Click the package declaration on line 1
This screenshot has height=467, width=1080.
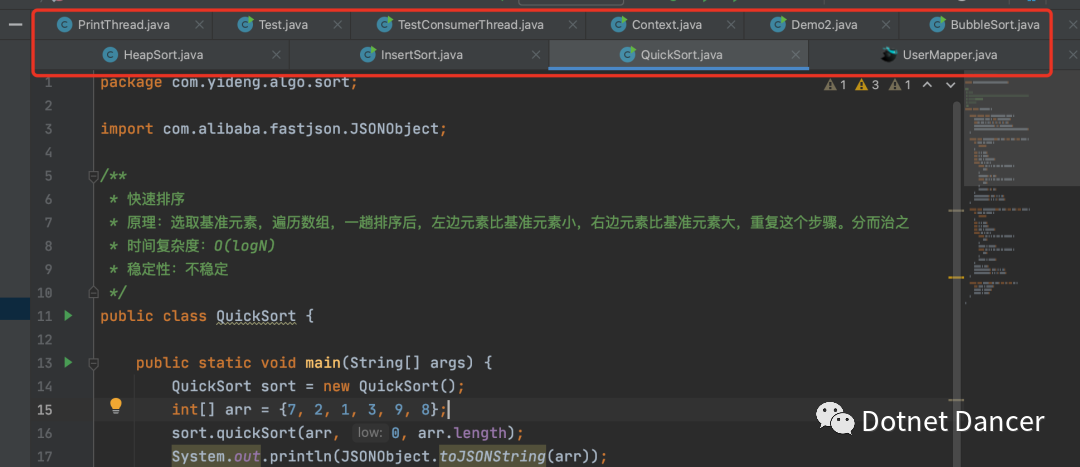pyautogui.click(x=229, y=83)
